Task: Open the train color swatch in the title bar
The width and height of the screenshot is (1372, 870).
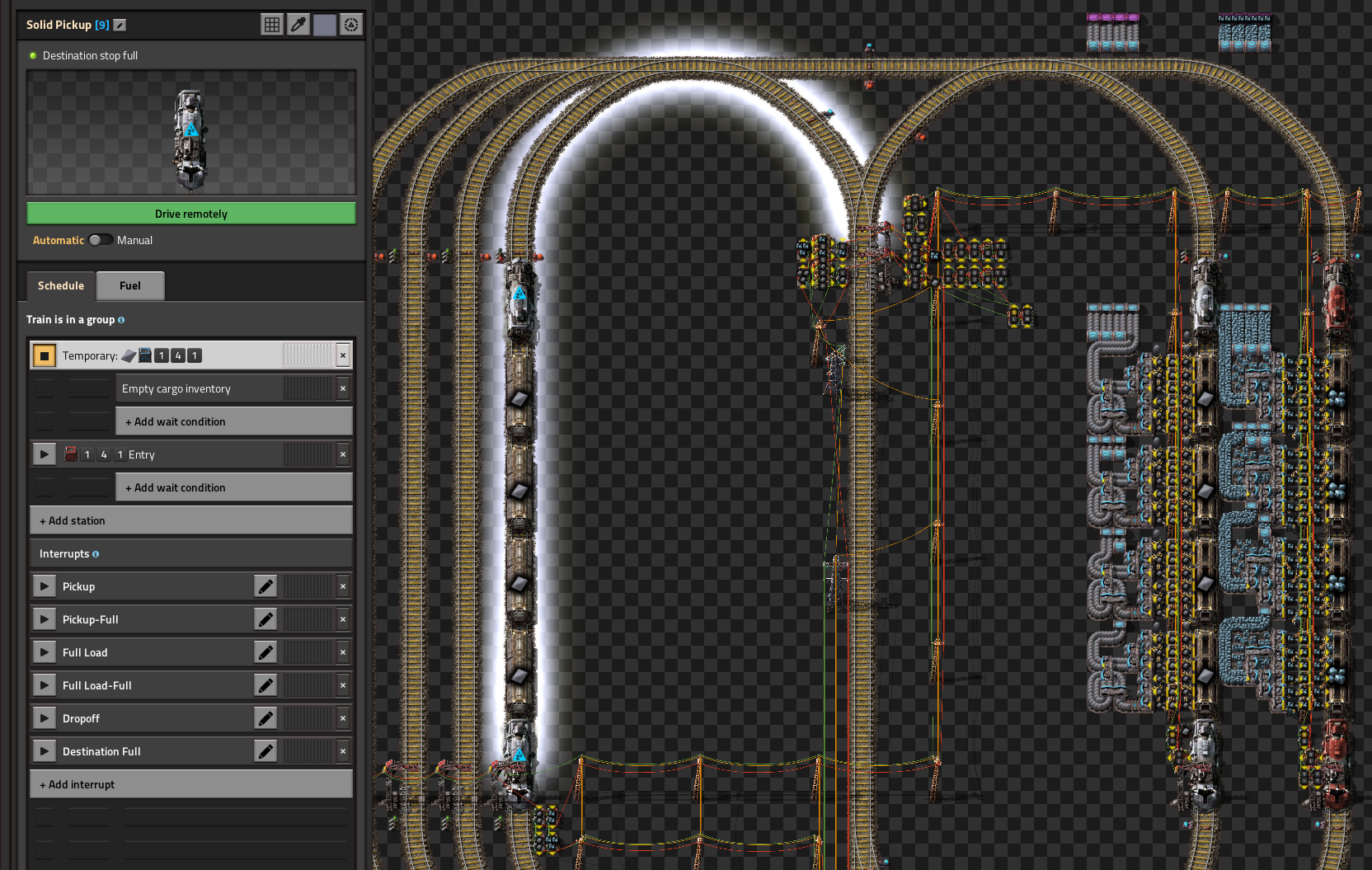Action: 325,25
